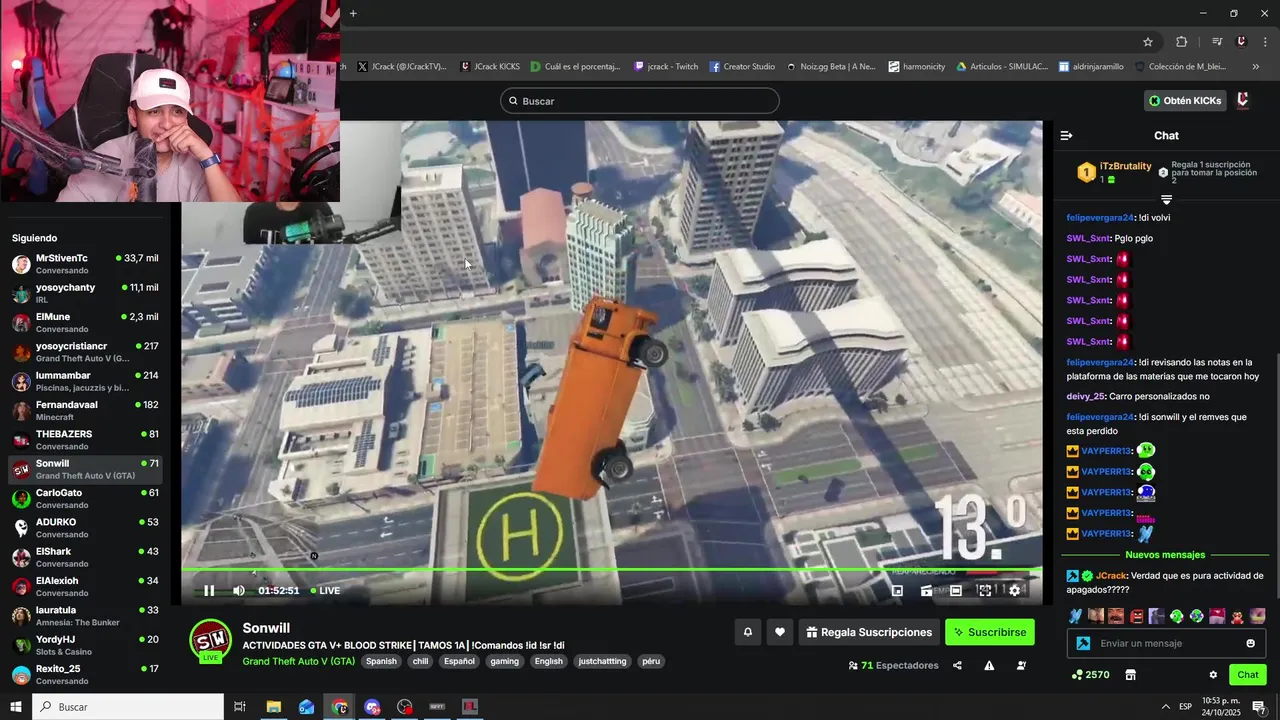Image resolution: width=1280 pixels, height=720 pixels.
Task: View the 2570 channel points balance
Action: (1090, 675)
